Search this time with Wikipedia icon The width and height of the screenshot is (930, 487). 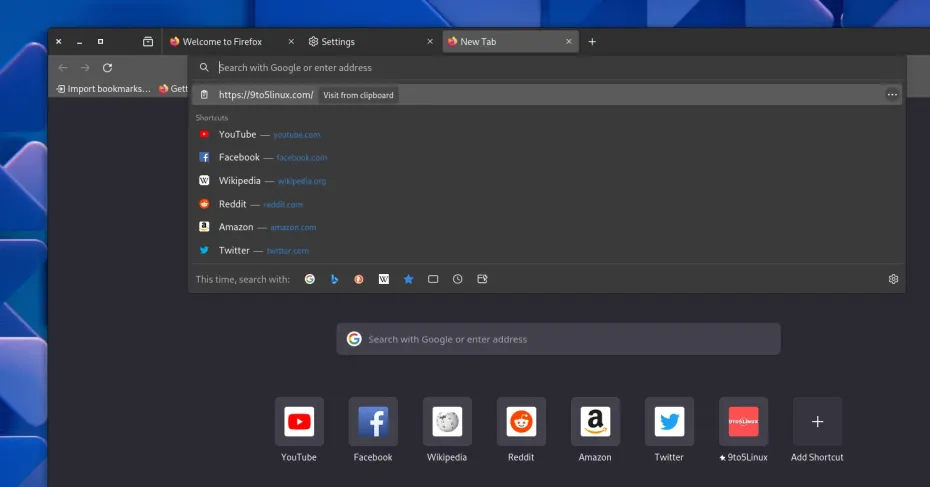tap(384, 279)
